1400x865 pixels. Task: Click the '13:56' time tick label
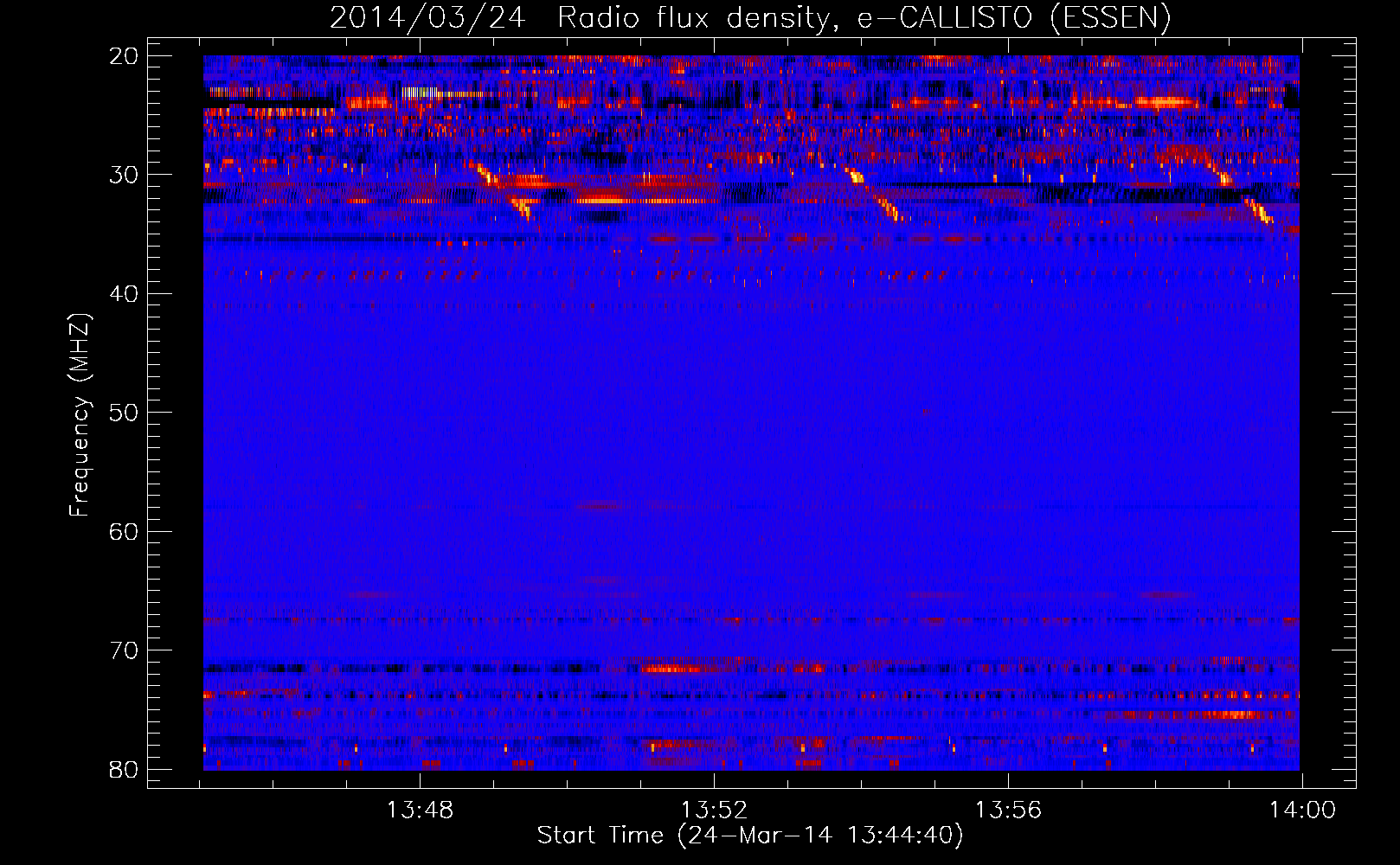point(1008,811)
